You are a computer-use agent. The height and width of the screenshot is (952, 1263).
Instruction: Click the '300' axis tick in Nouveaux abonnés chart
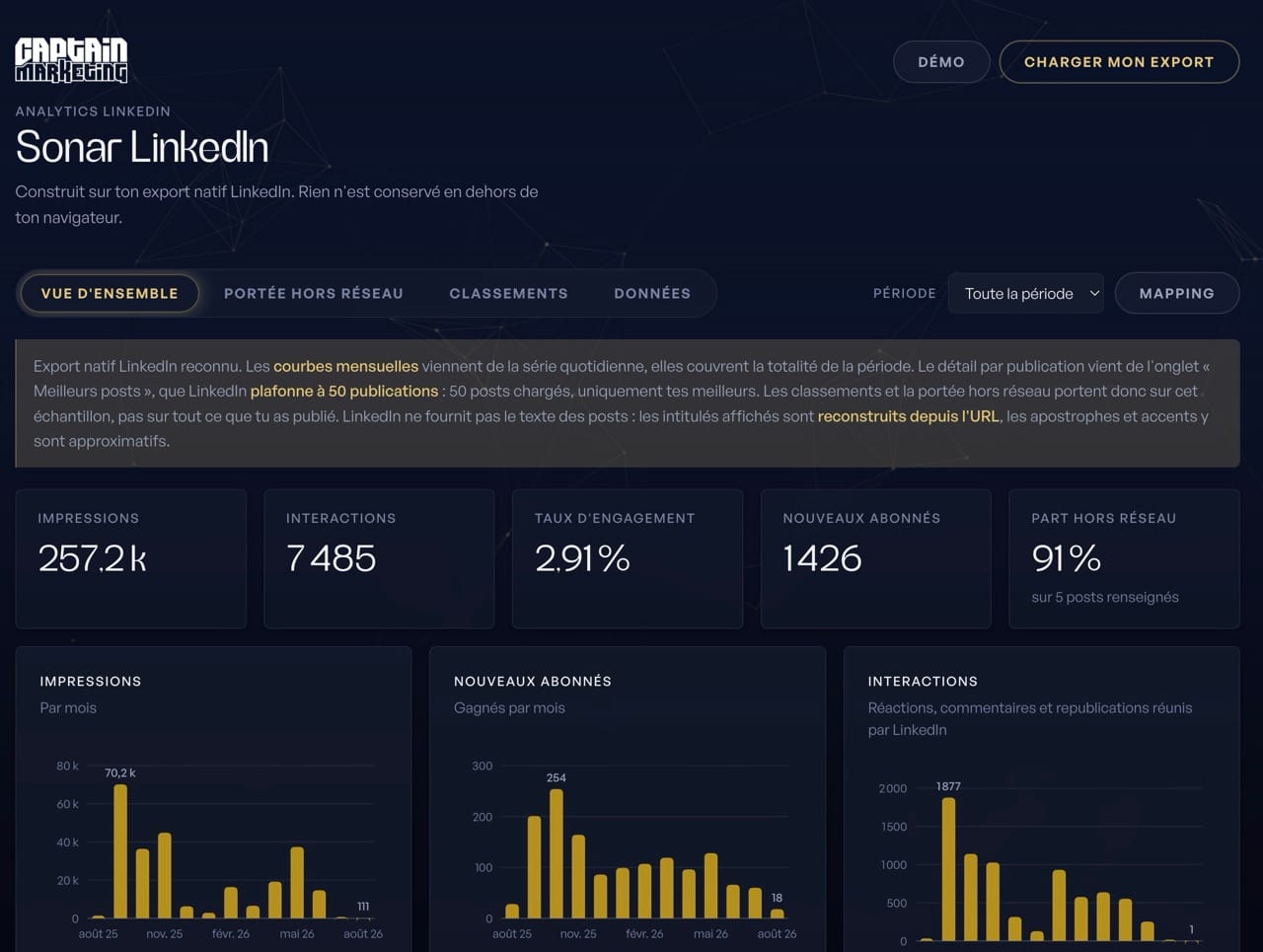tap(483, 766)
